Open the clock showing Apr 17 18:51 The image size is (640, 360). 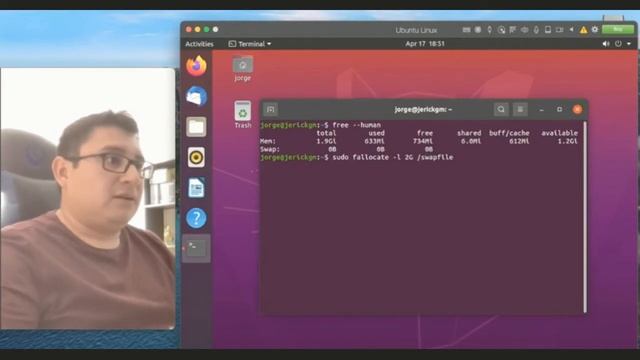[425, 44]
